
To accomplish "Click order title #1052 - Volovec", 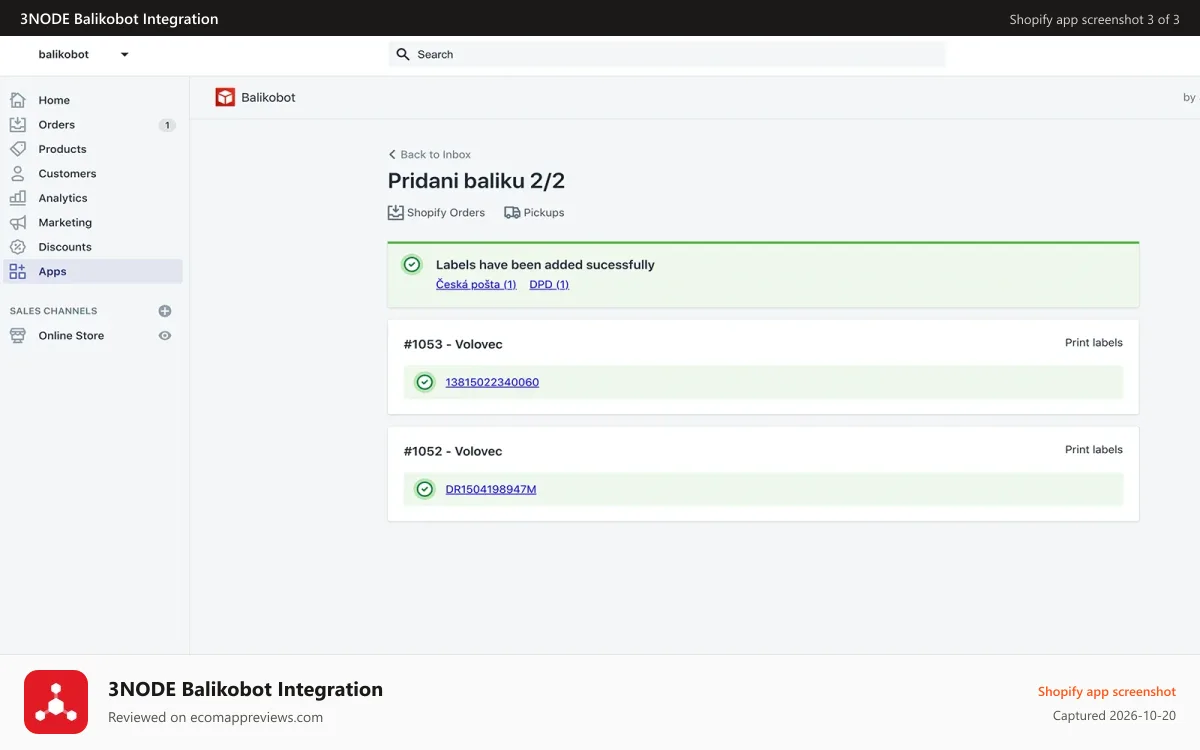I will (453, 451).
